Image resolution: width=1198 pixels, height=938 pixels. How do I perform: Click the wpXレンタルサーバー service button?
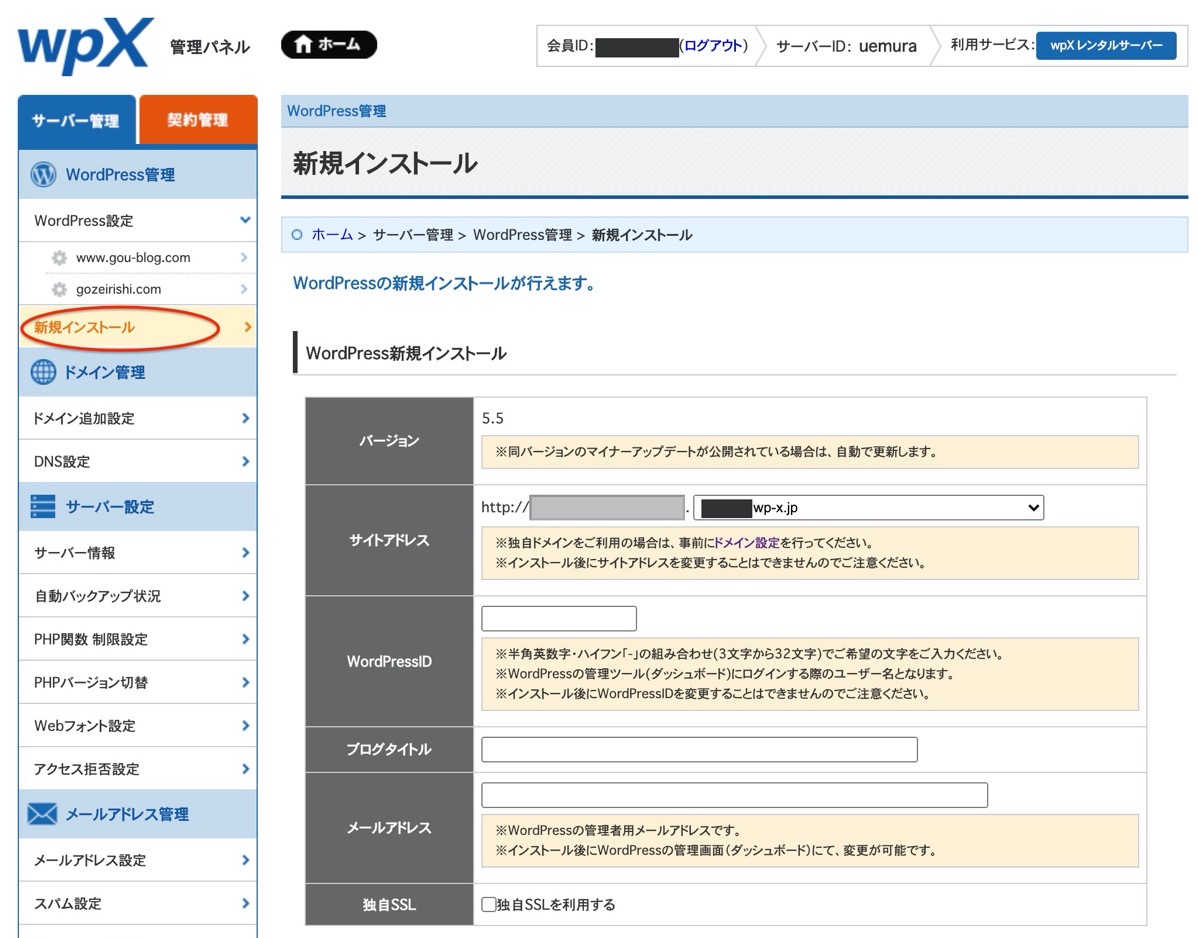[1106, 46]
